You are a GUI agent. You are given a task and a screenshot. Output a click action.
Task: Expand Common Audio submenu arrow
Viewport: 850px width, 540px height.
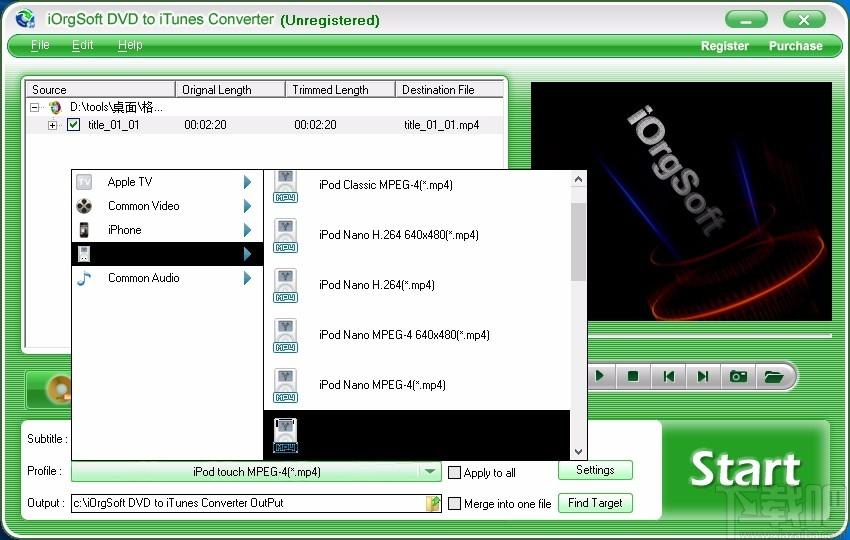[x=247, y=278]
